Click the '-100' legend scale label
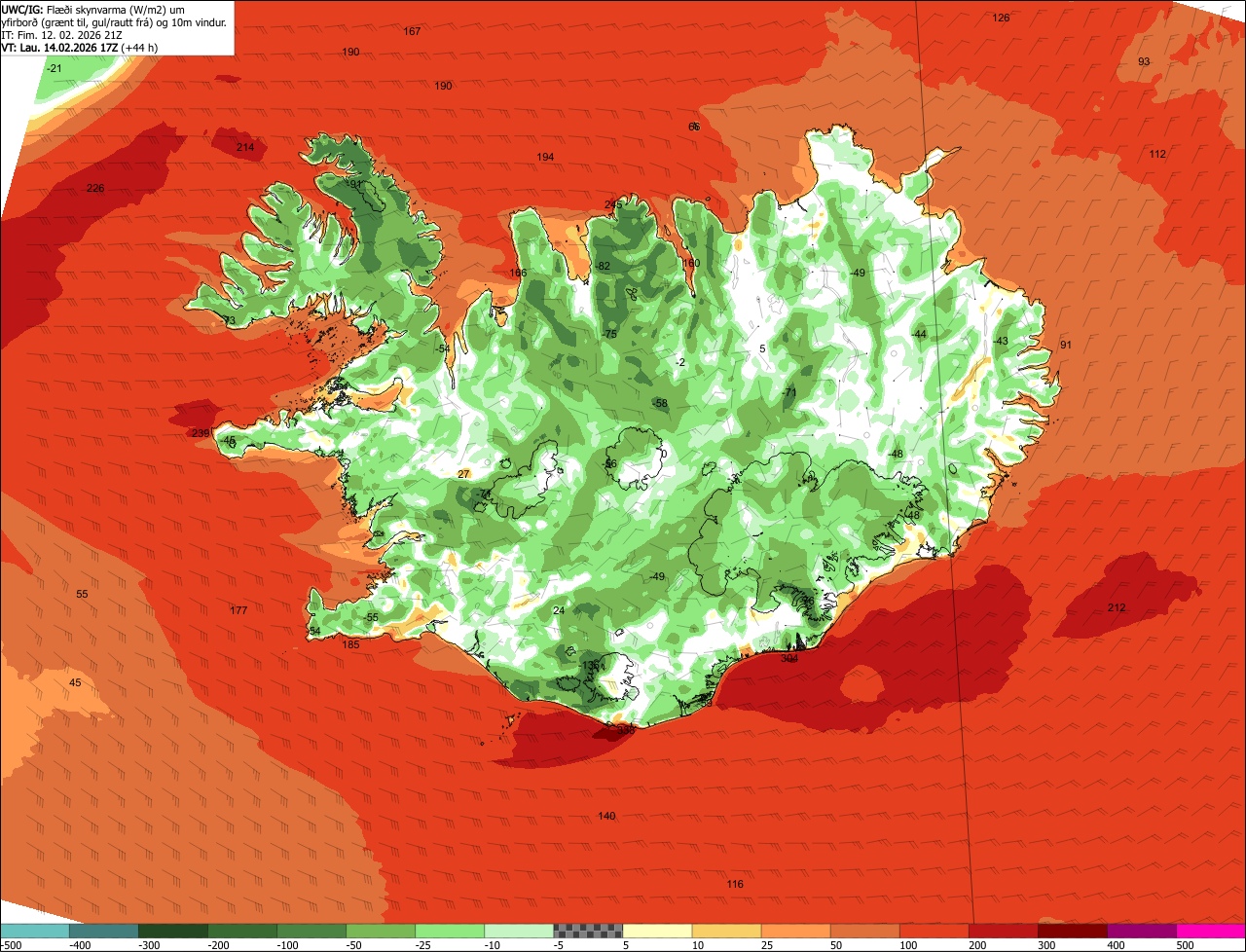 286,944
